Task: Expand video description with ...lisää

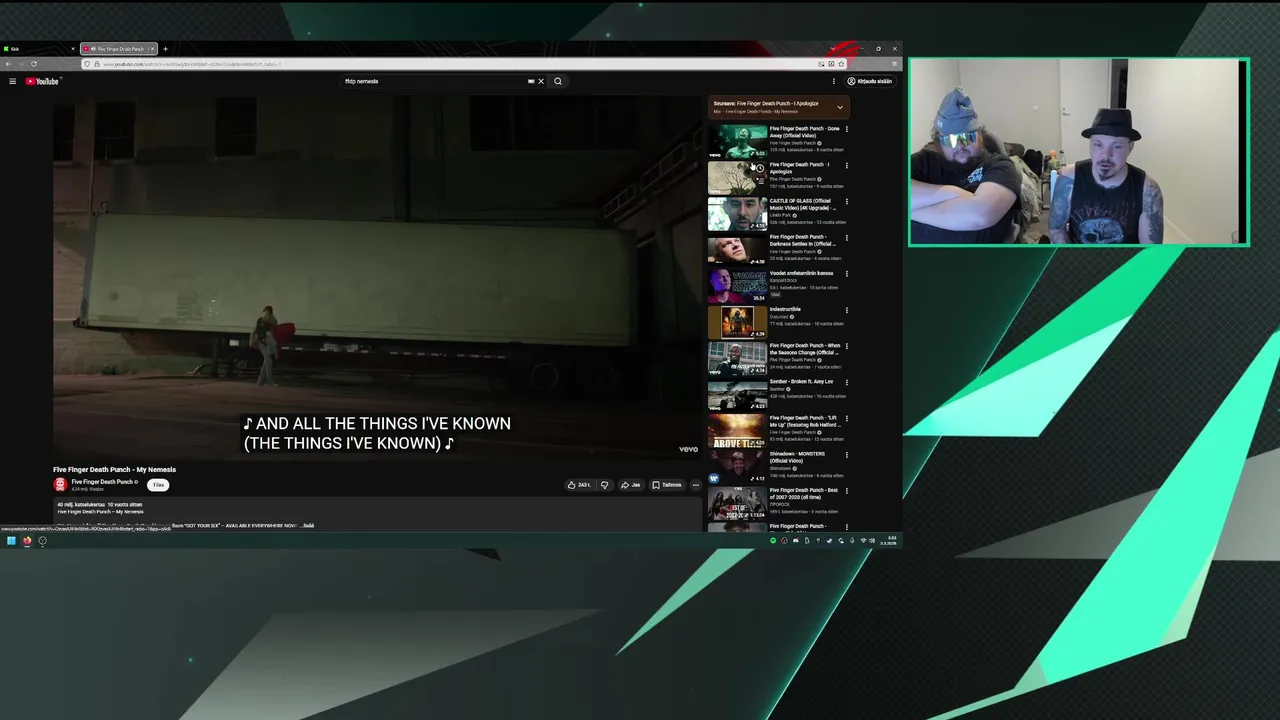Action: 308,525
